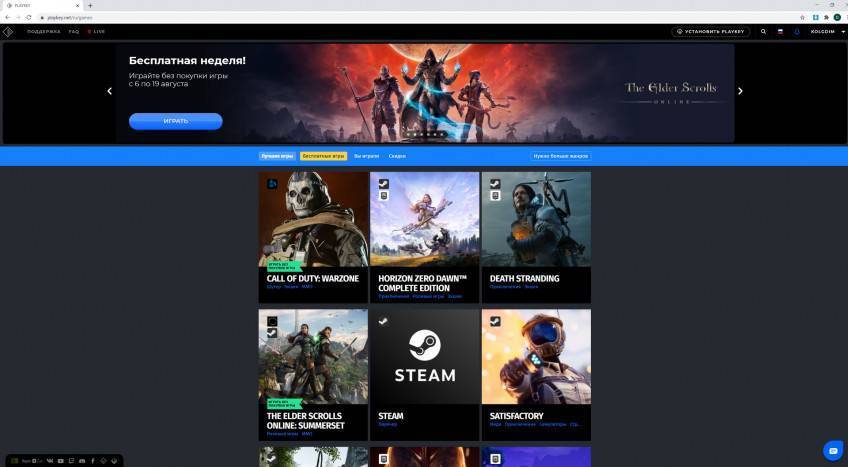Click the blue Играть banner button
The width and height of the screenshot is (848, 467).
coord(176,121)
